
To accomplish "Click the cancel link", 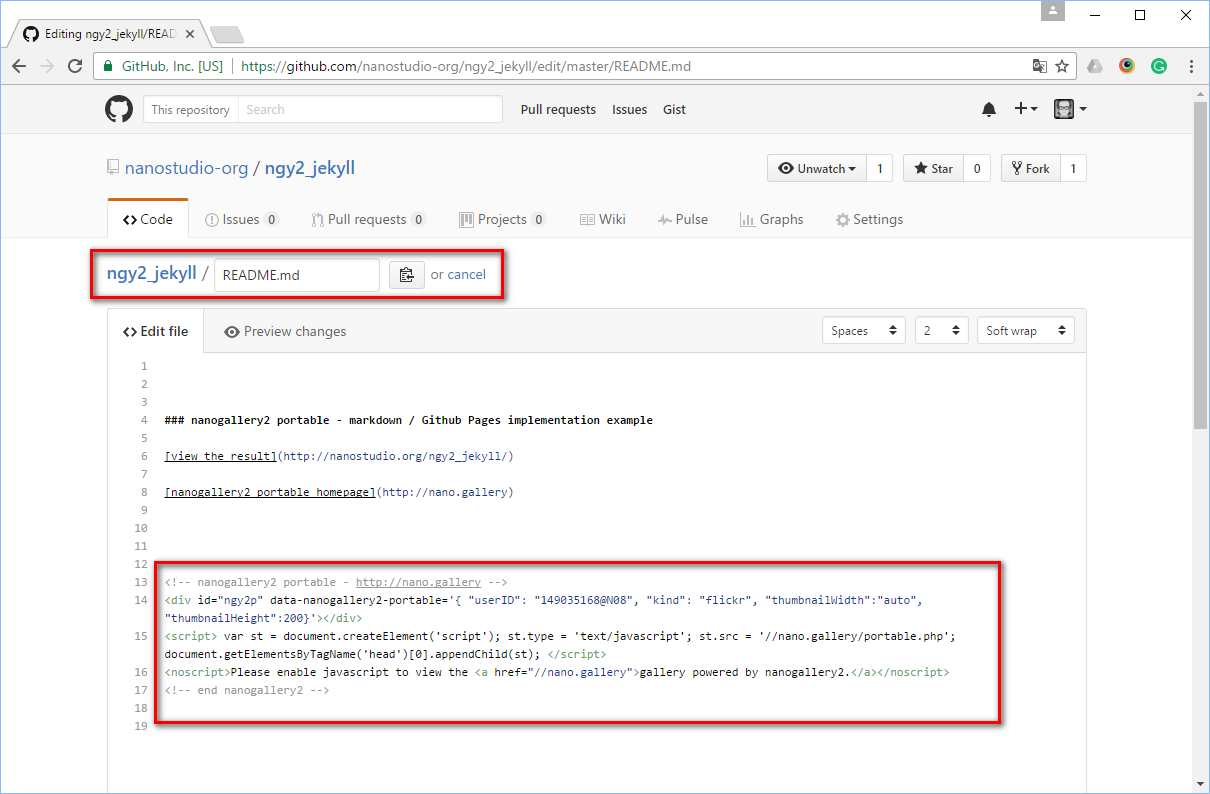I will 467,274.
